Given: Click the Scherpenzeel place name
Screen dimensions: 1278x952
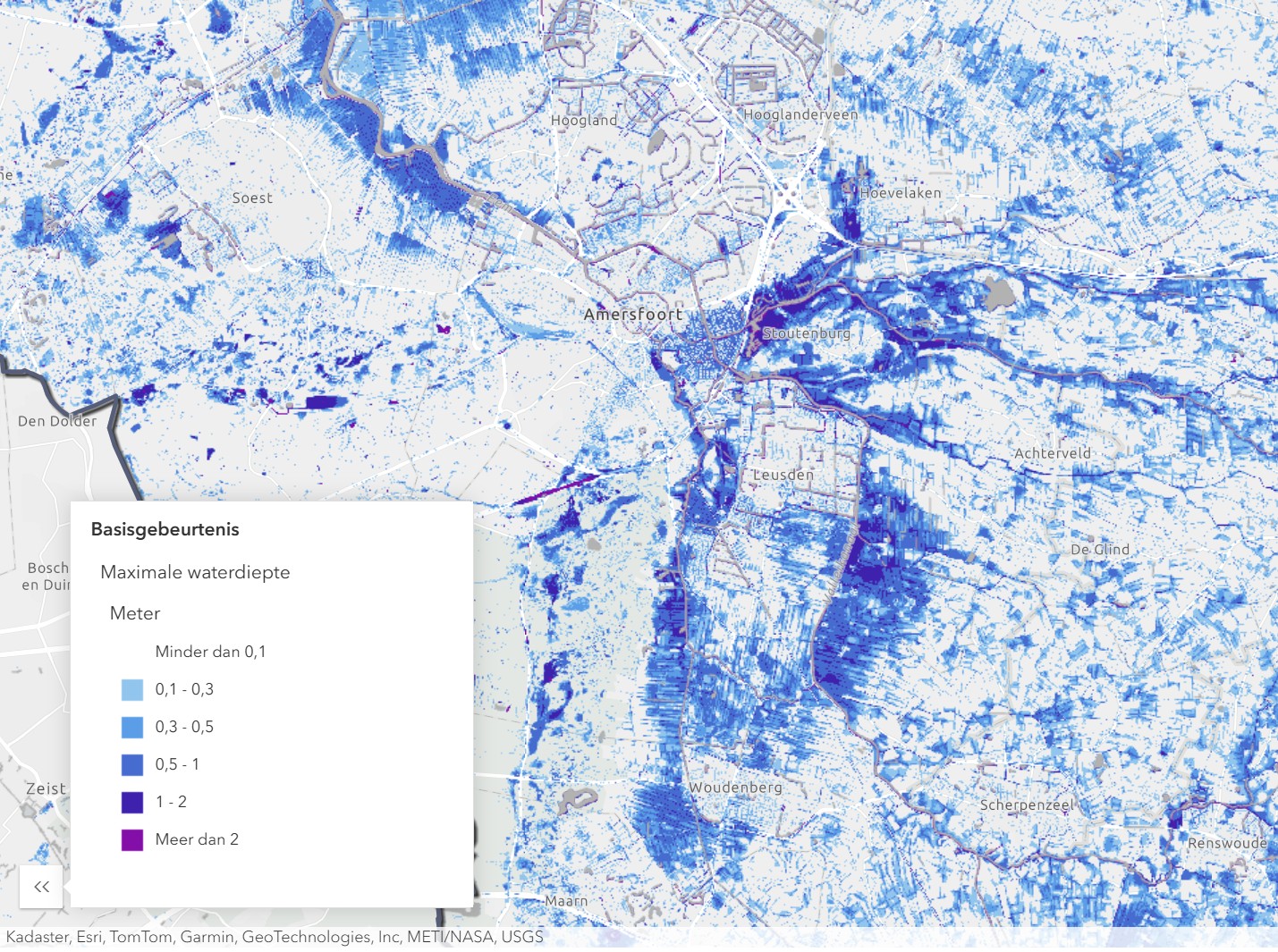Looking at the screenshot, I should pyautogui.click(x=1027, y=805).
